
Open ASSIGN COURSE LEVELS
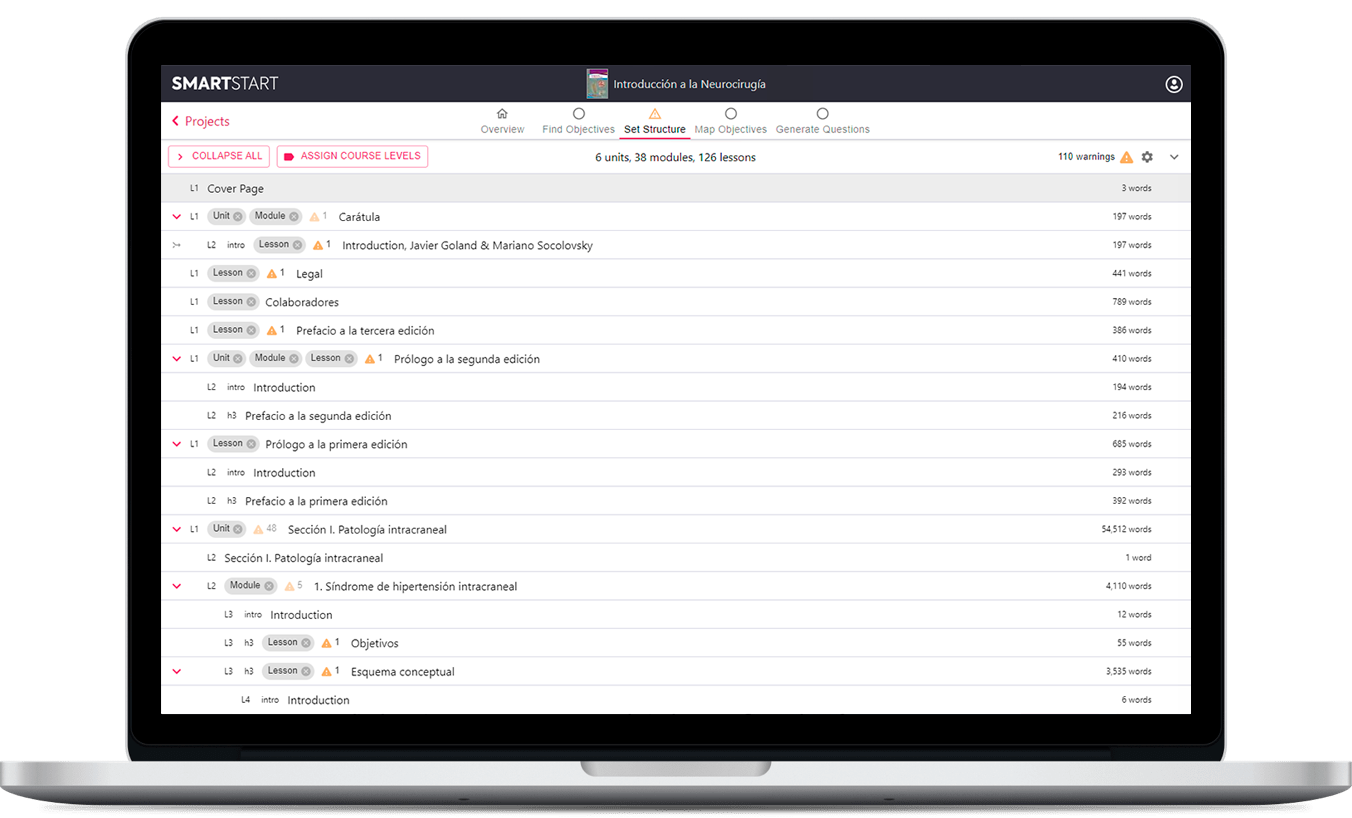pos(355,156)
